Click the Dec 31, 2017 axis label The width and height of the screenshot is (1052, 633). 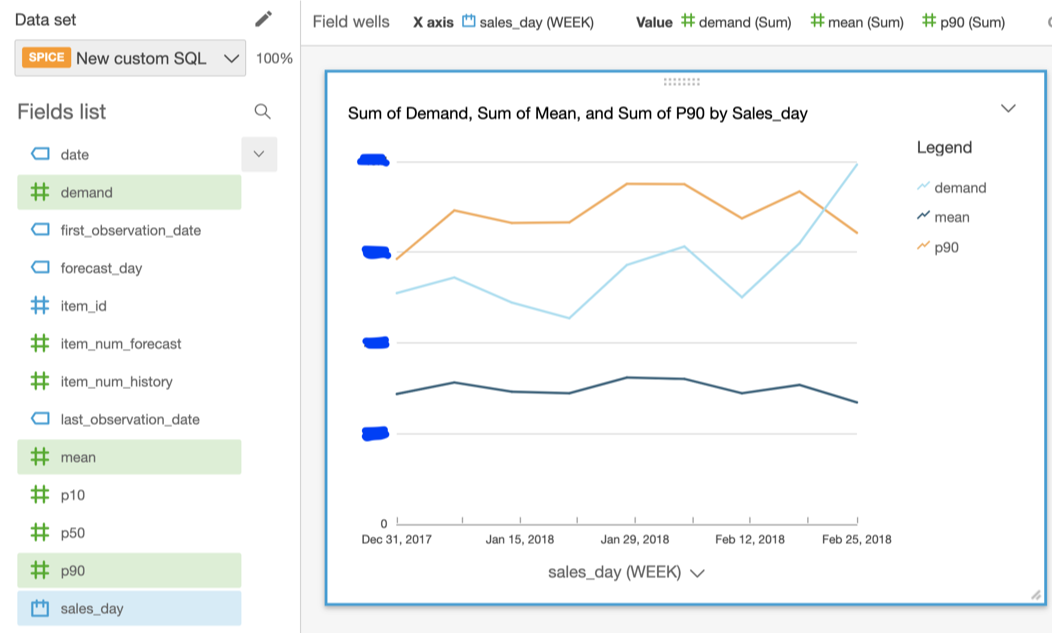click(397, 539)
